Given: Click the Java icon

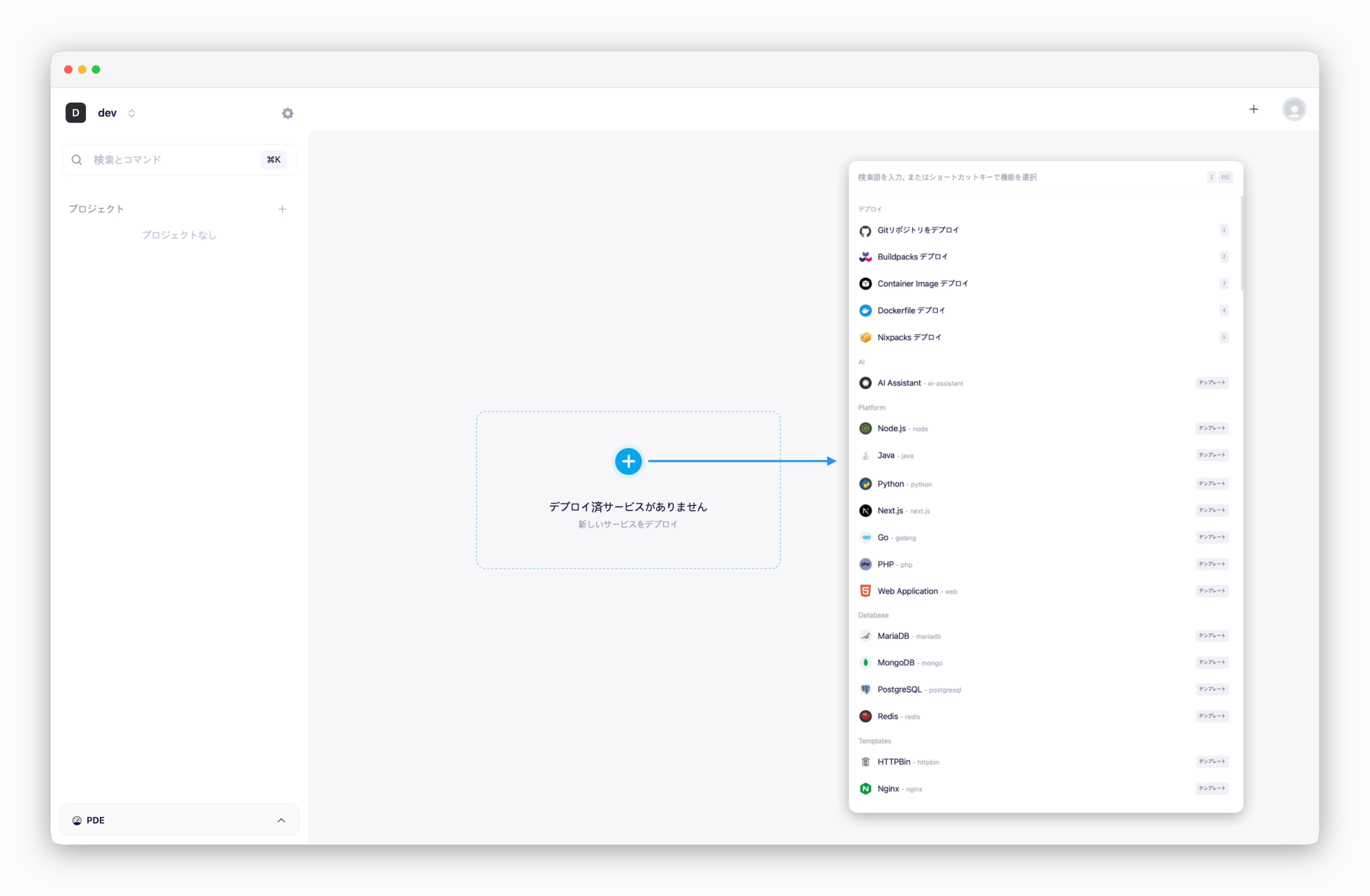Looking at the screenshot, I should [x=865, y=455].
